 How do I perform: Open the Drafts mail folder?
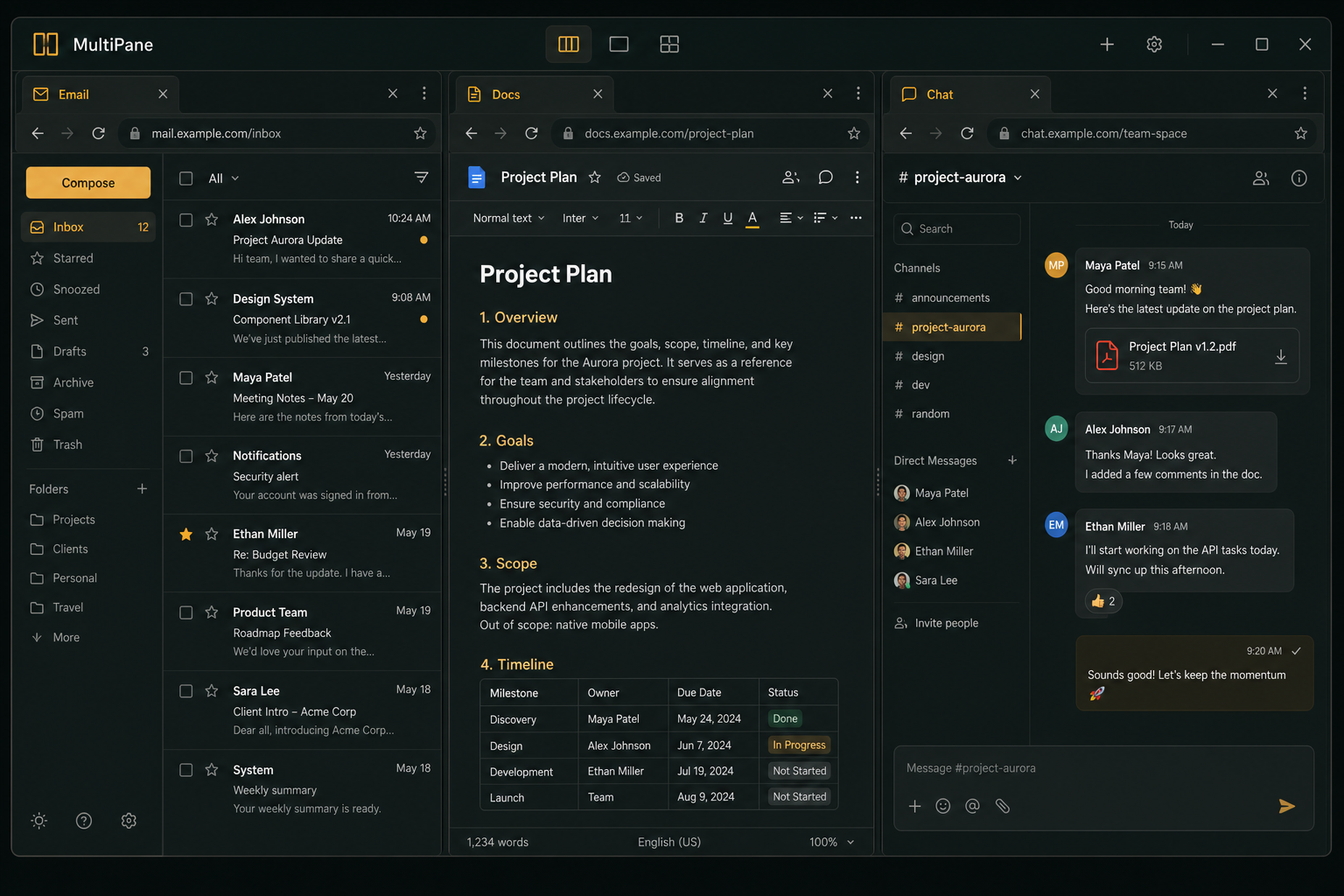coord(87,351)
